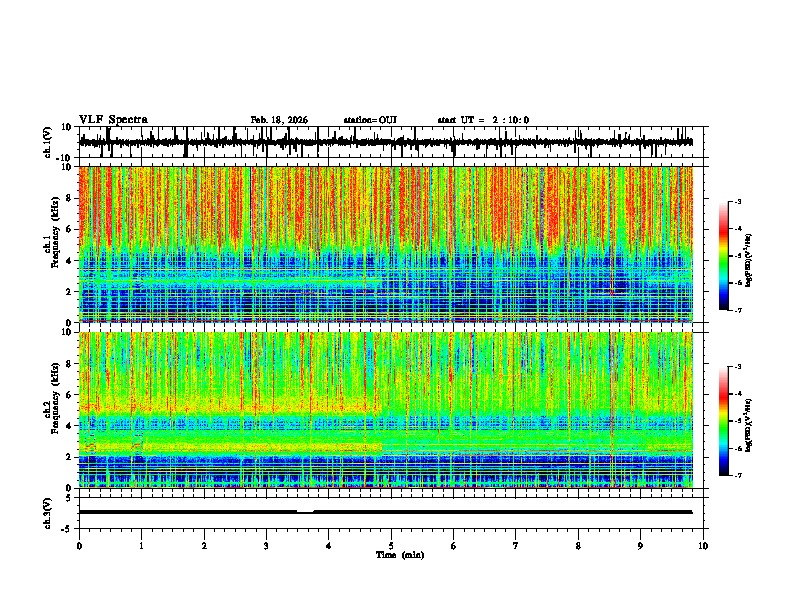Click ch.2 "Frequency (kHz)" axis label

tap(55, 398)
